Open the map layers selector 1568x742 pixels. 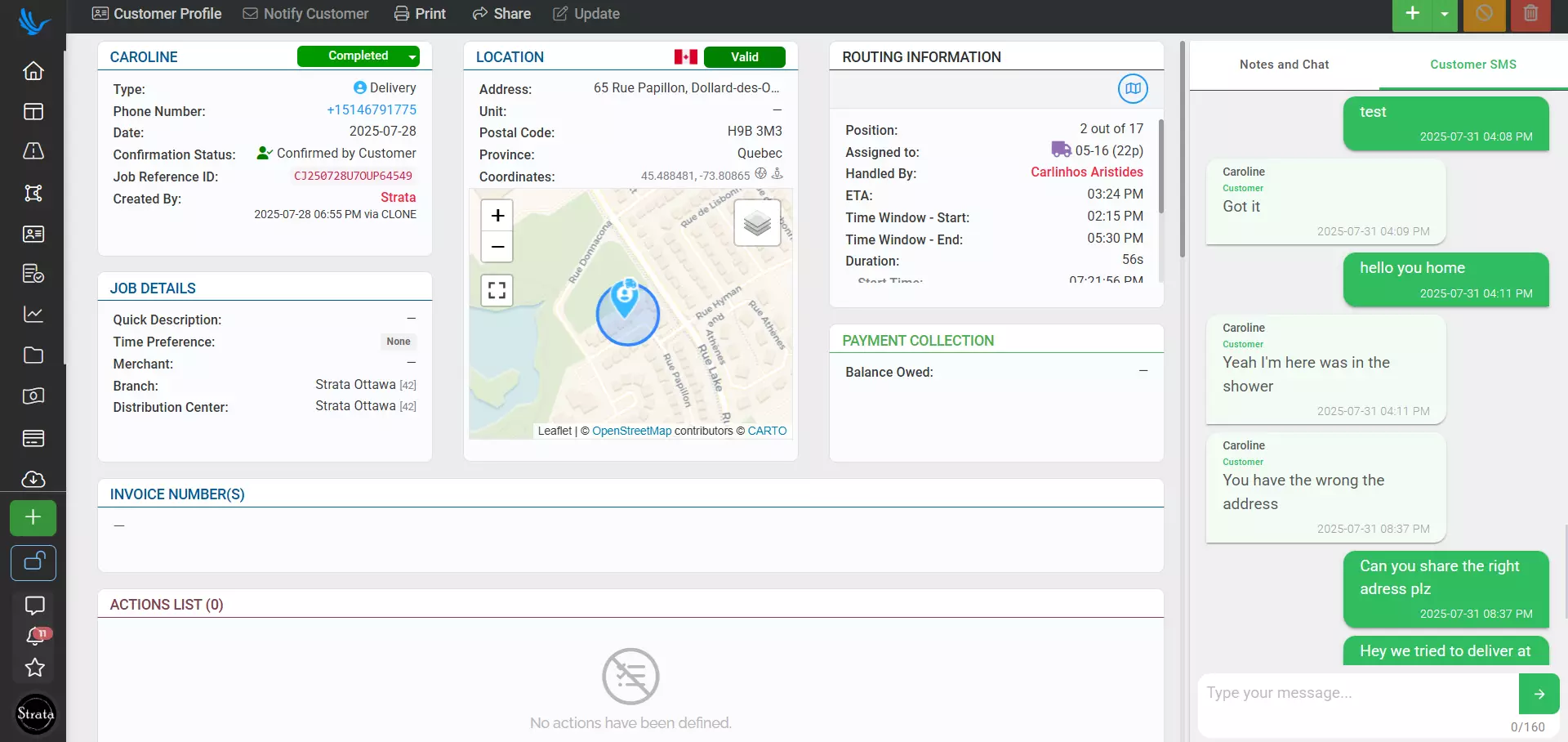757,222
